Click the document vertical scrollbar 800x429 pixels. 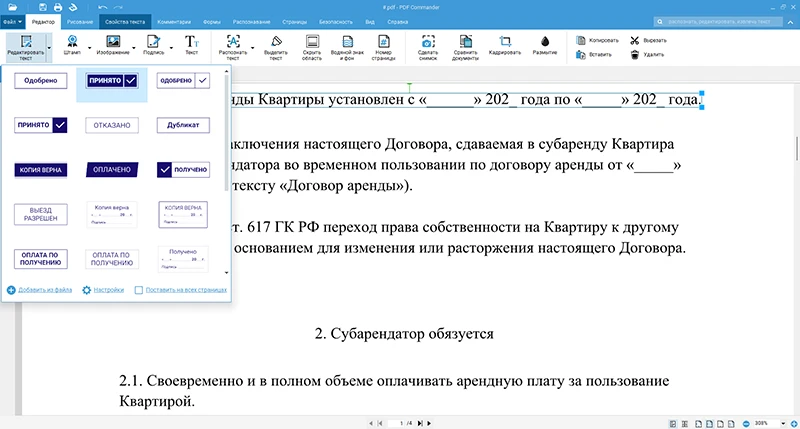tap(796, 148)
